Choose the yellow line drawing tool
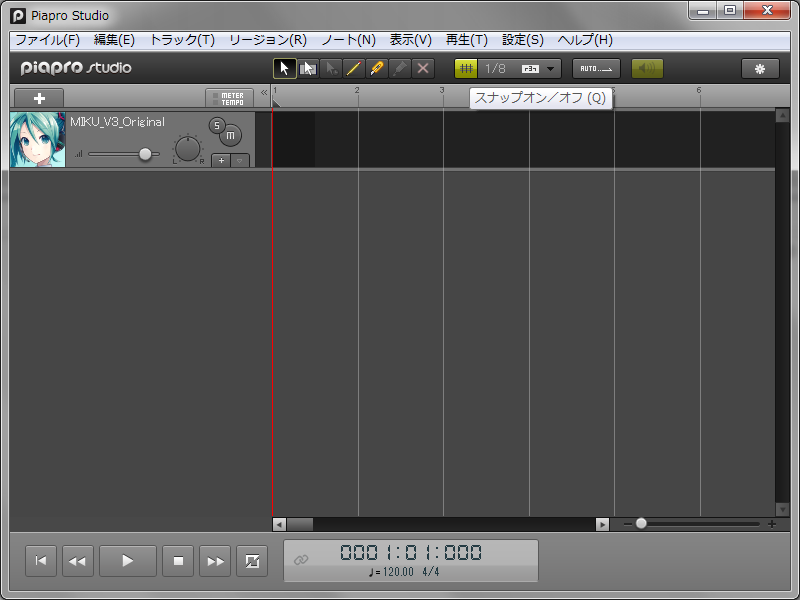The image size is (800, 600). (x=354, y=68)
